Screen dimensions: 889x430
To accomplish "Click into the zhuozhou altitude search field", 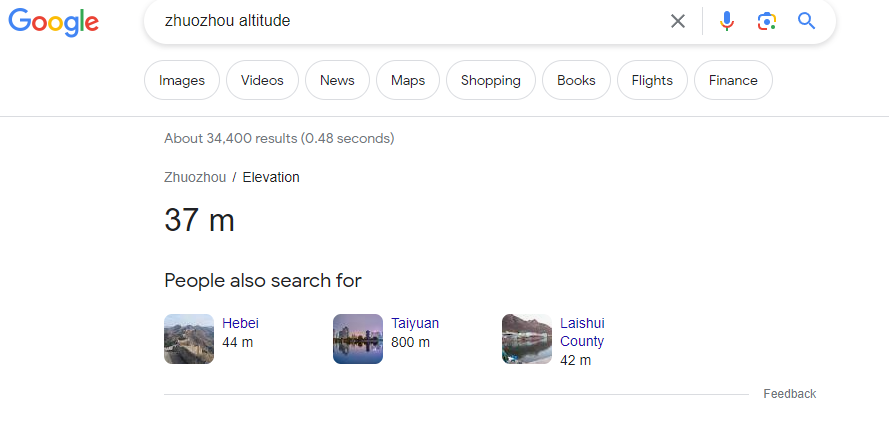I will tap(408, 21).
